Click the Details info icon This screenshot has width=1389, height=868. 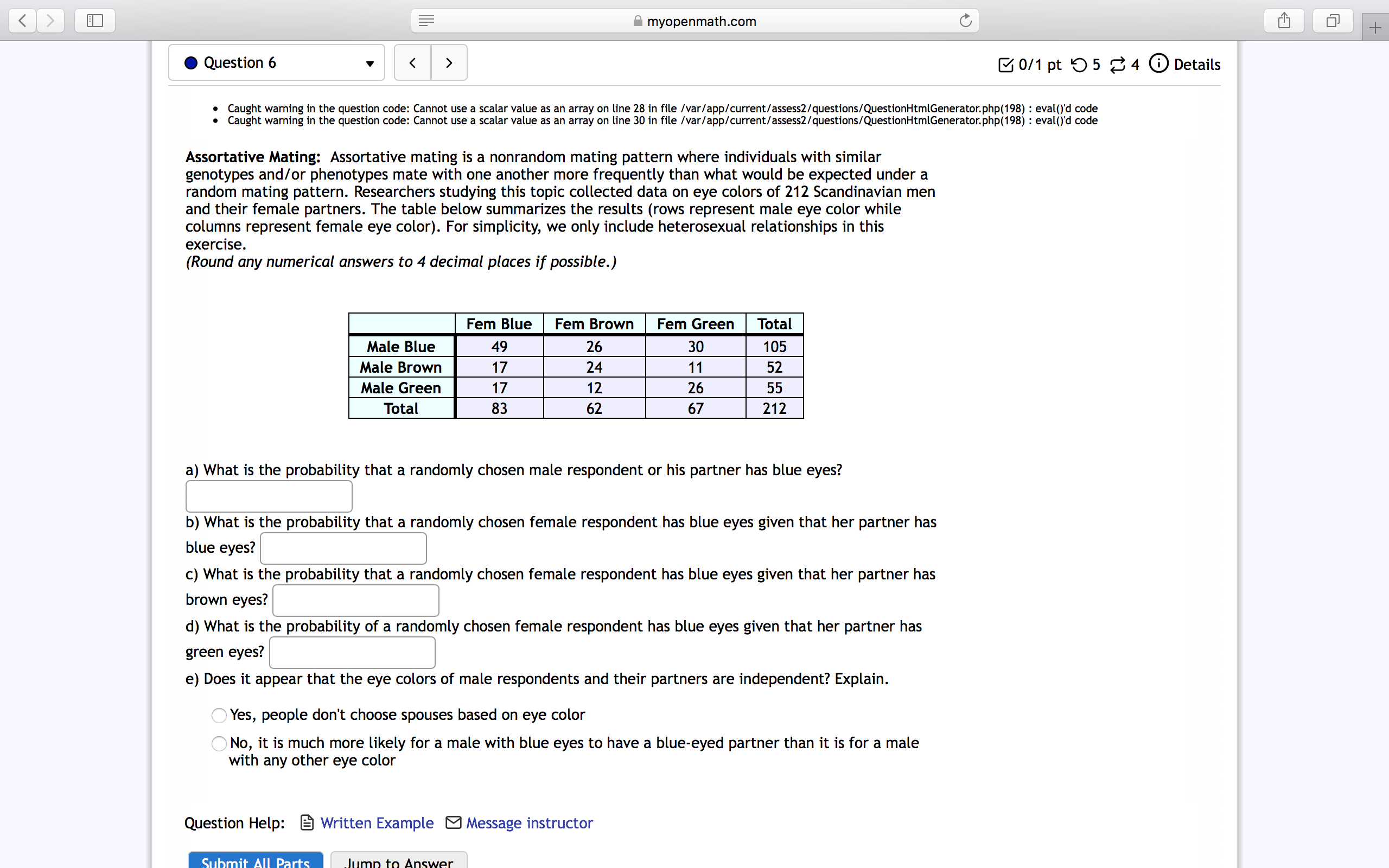[x=1158, y=63]
